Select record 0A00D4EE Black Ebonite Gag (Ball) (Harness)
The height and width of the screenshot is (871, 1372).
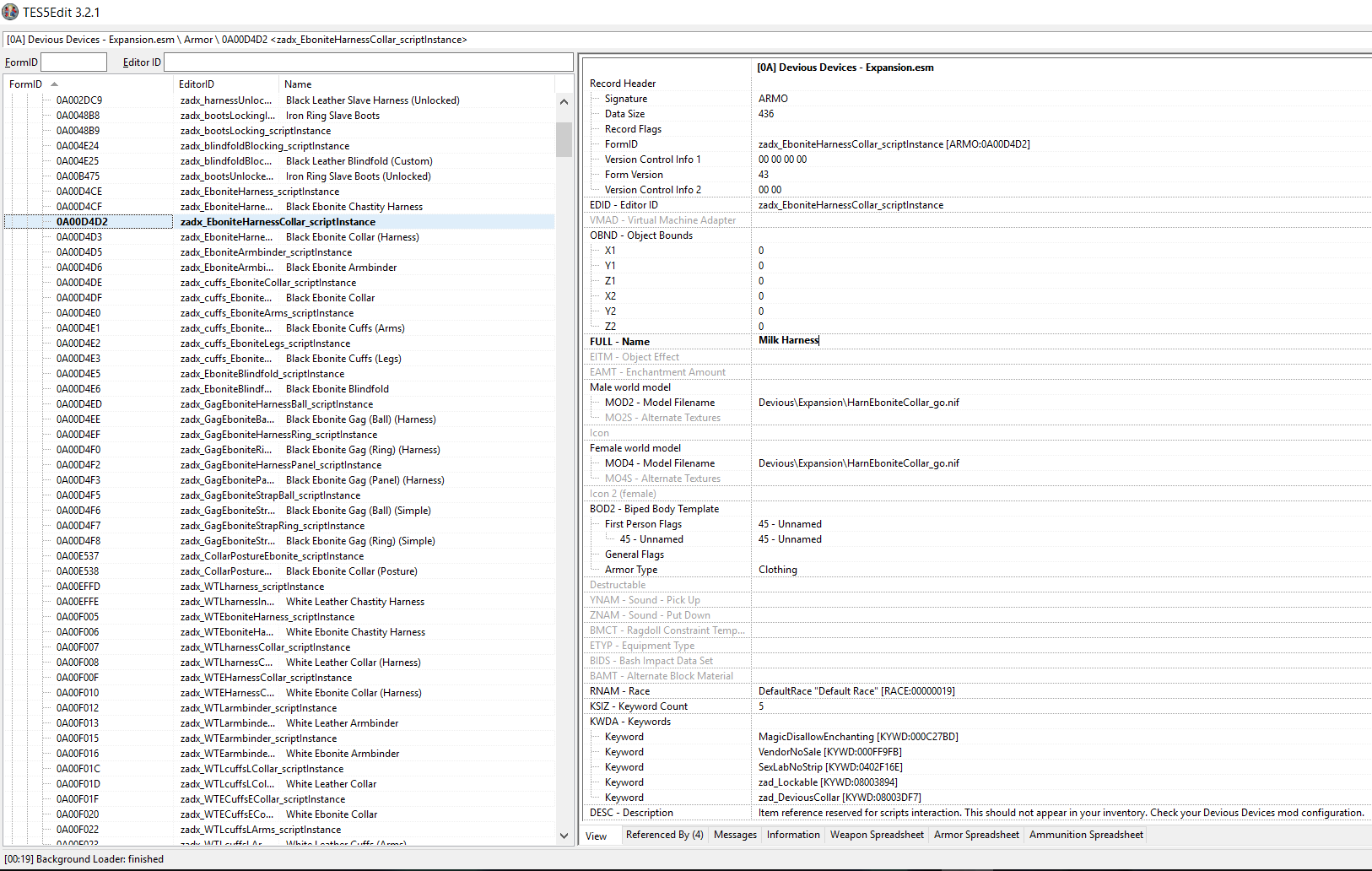[279, 419]
